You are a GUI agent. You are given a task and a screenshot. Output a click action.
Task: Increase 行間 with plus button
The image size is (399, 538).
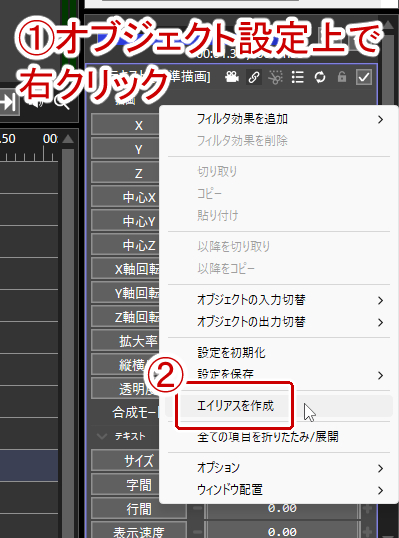[x=367, y=508]
